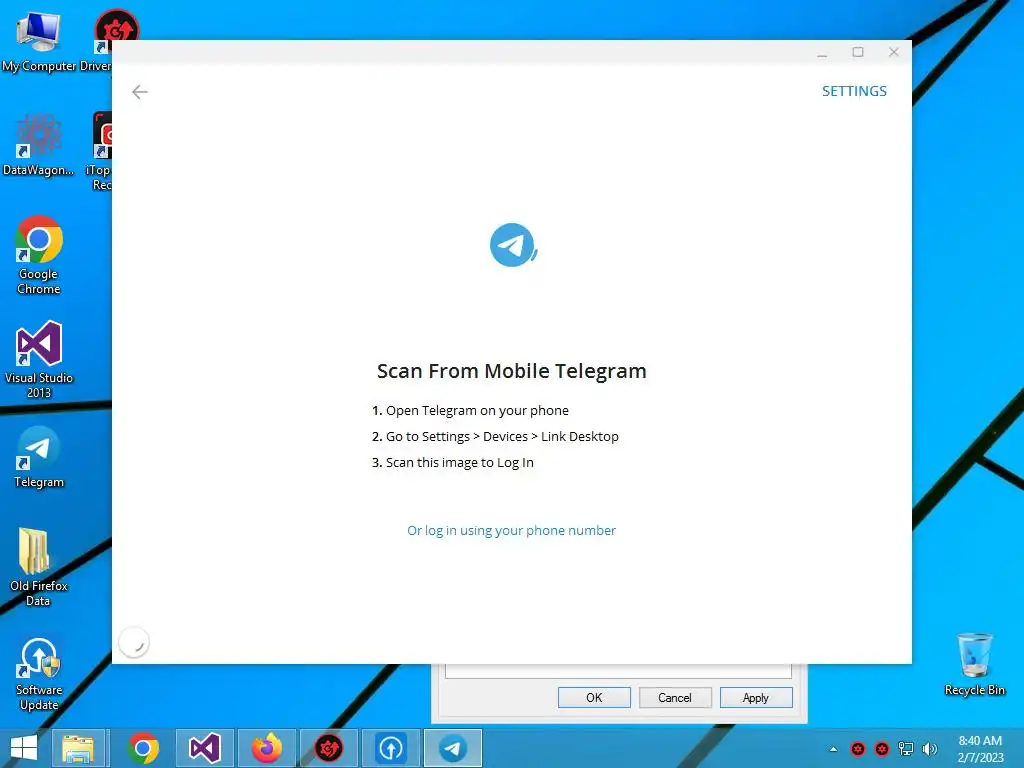Viewport: 1024px width, 768px height.
Task: Open the Software Update app in taskbar
Action: (x=391, y=748)
